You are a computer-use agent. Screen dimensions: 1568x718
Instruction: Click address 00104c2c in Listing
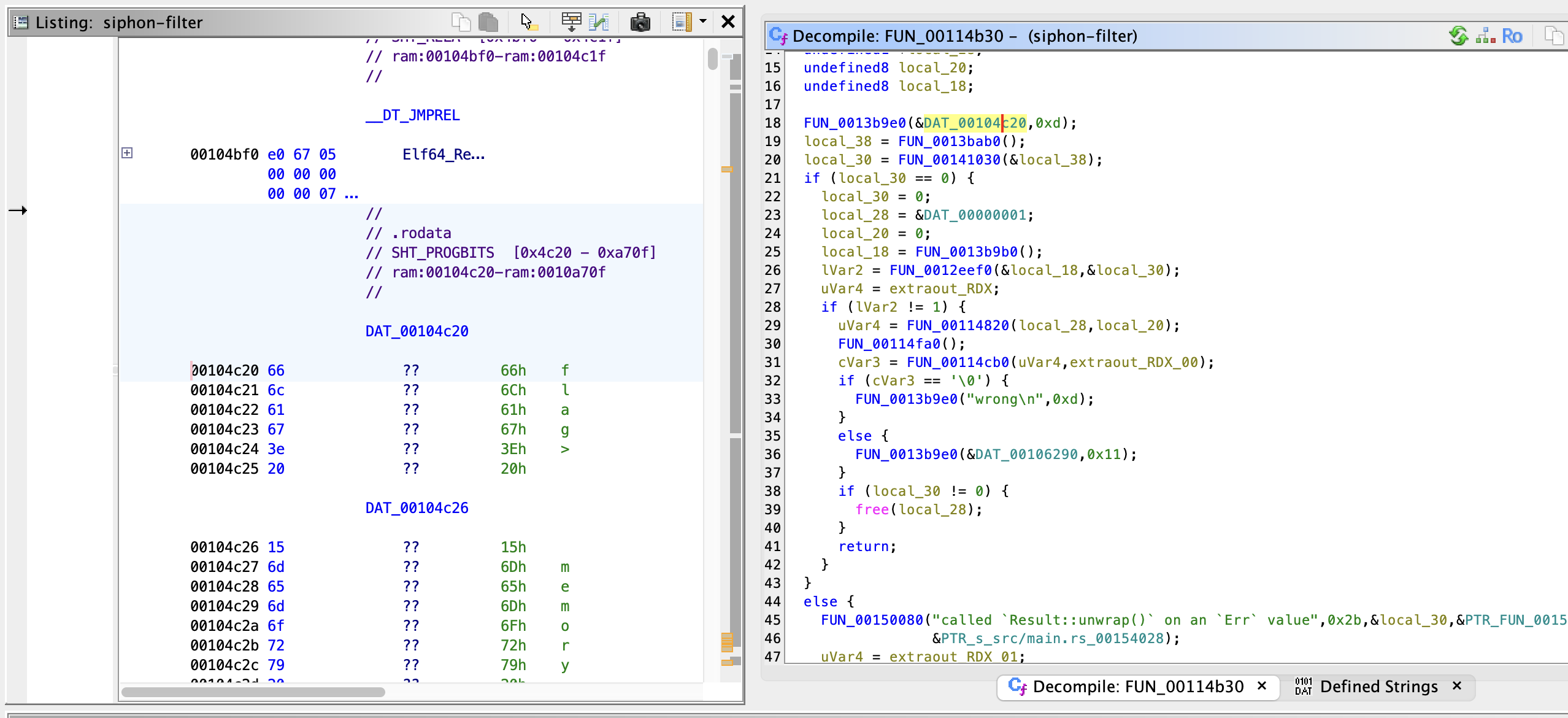[225, 665]
